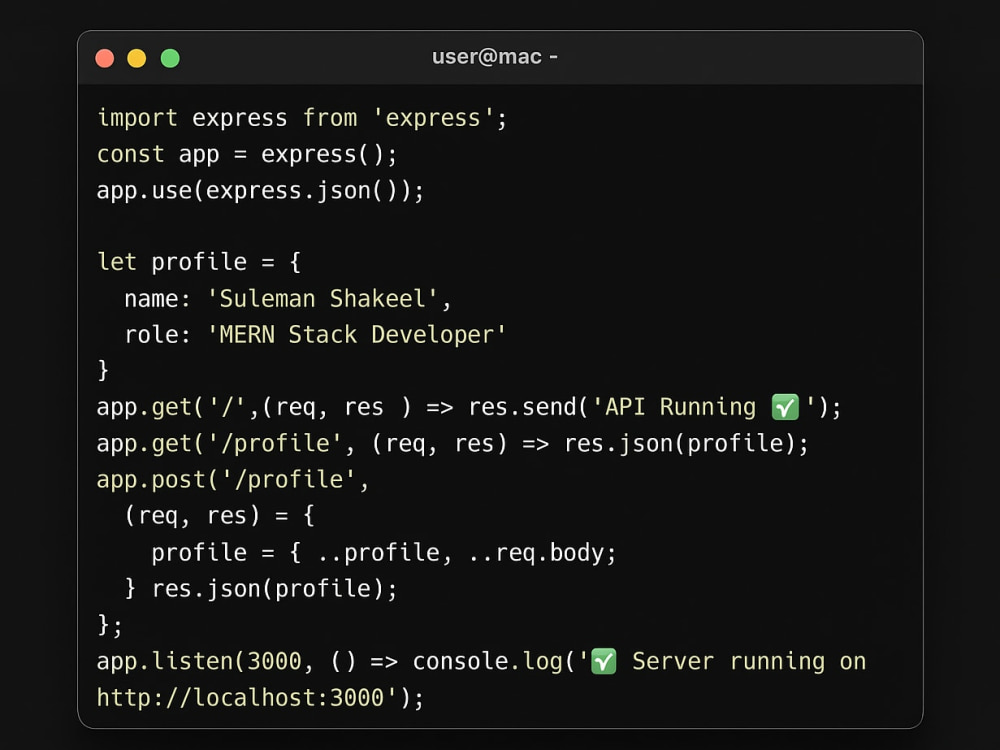The image size is (1000, 750).
Task: Click the line 'app.use(express.json());'
Action: point(260,191)
